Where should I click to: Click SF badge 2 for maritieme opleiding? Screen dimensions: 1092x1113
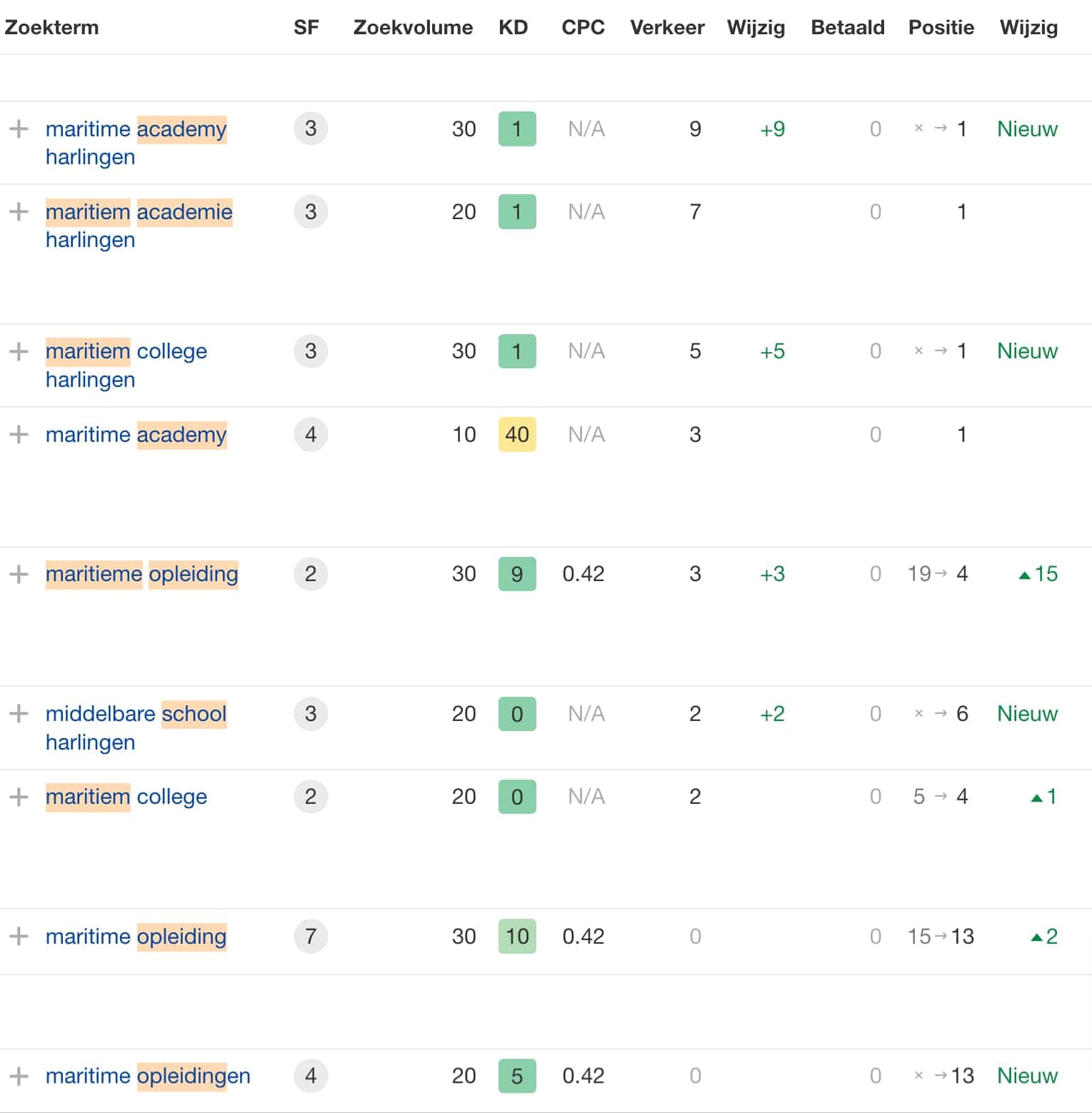[x=311, y=574]
